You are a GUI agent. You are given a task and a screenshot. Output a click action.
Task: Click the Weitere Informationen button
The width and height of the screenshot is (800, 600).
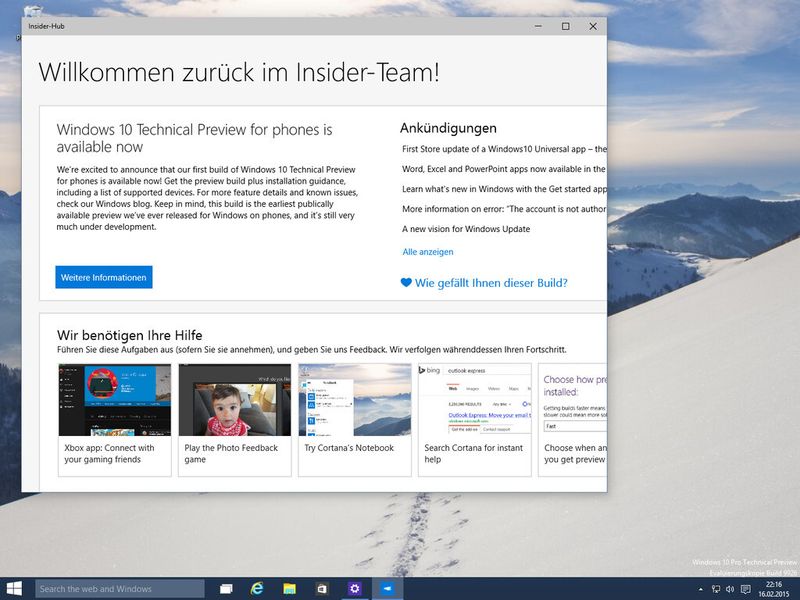[x=104, y=277]
